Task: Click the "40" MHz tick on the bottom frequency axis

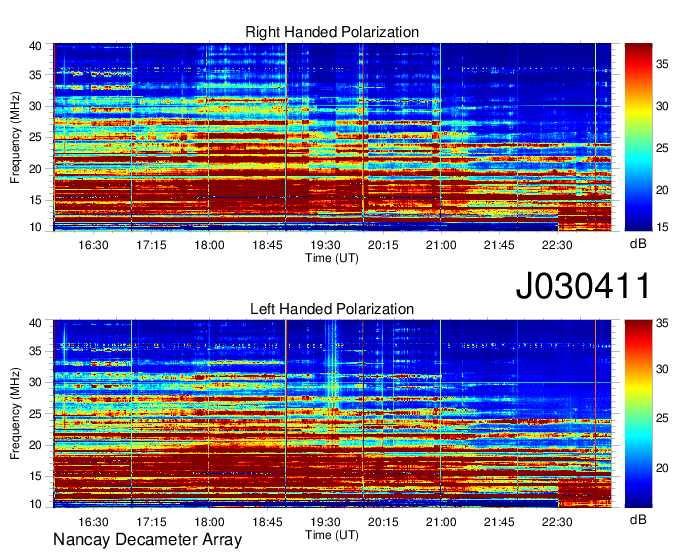Action: 35,323
